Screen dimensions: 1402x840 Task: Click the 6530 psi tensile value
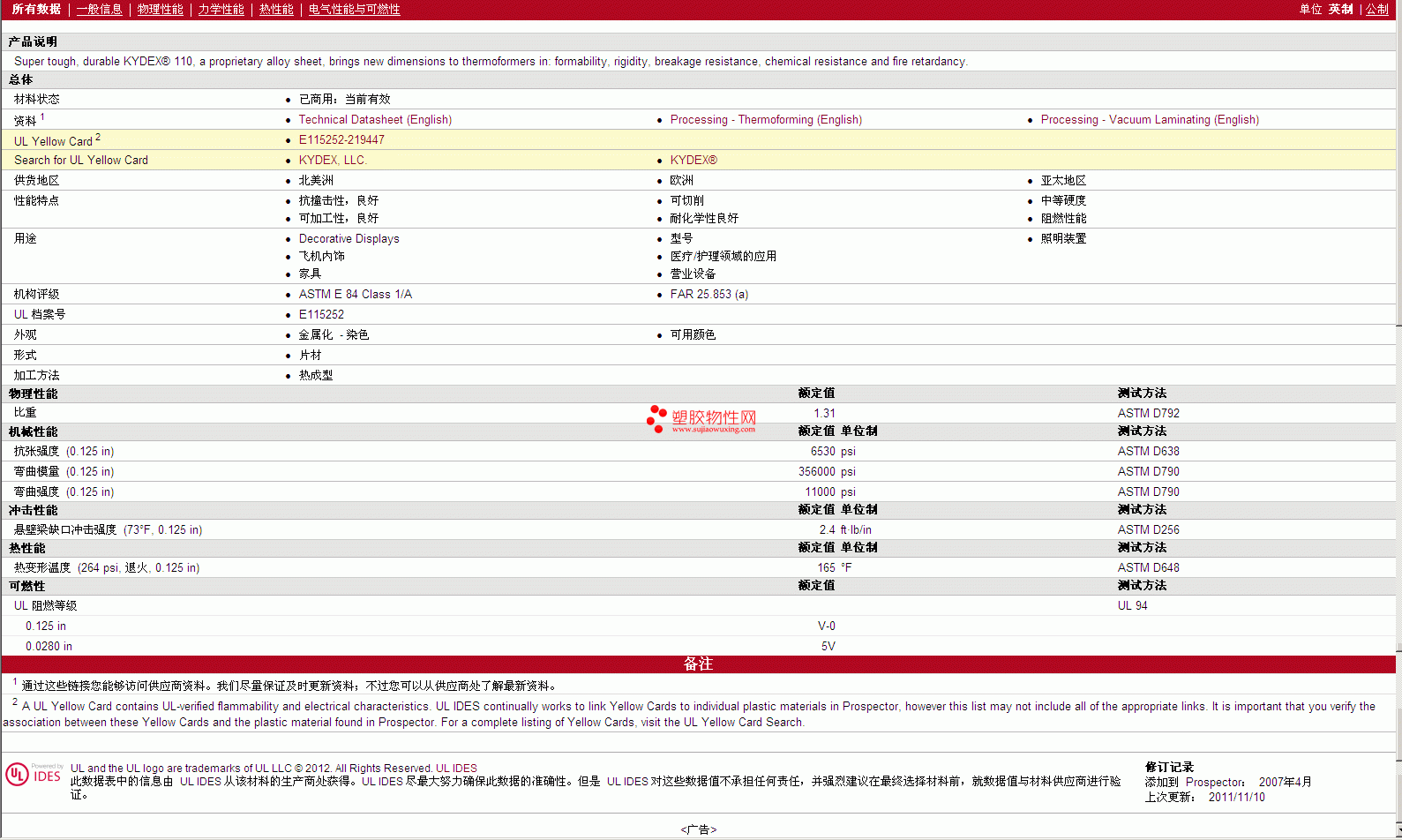coord(833,451)
